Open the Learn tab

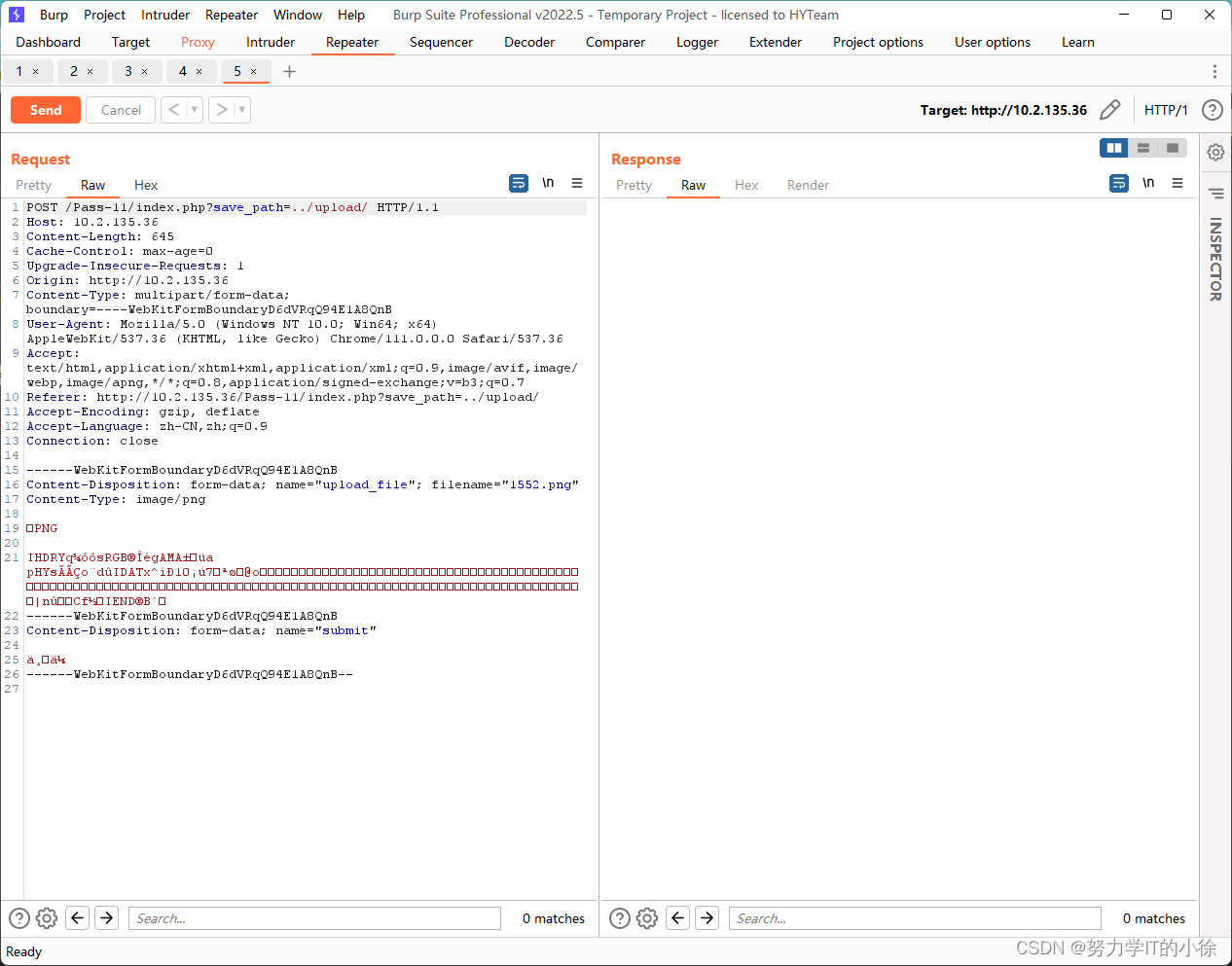pyautogui.click(x=1078, y=42)
